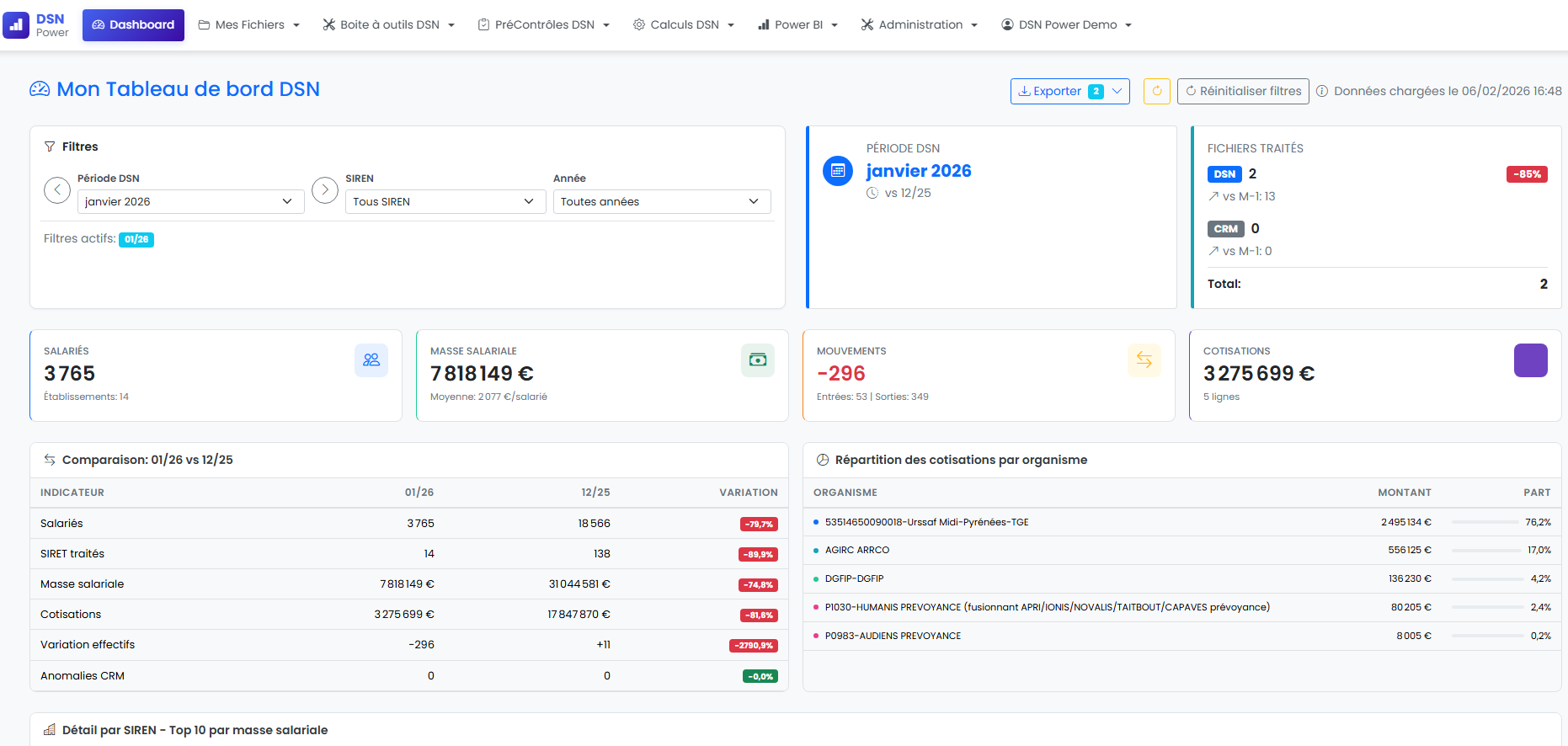Click the blue Période DSN calendar icon
Screen dimensions: 1568x746
point(837,171)
